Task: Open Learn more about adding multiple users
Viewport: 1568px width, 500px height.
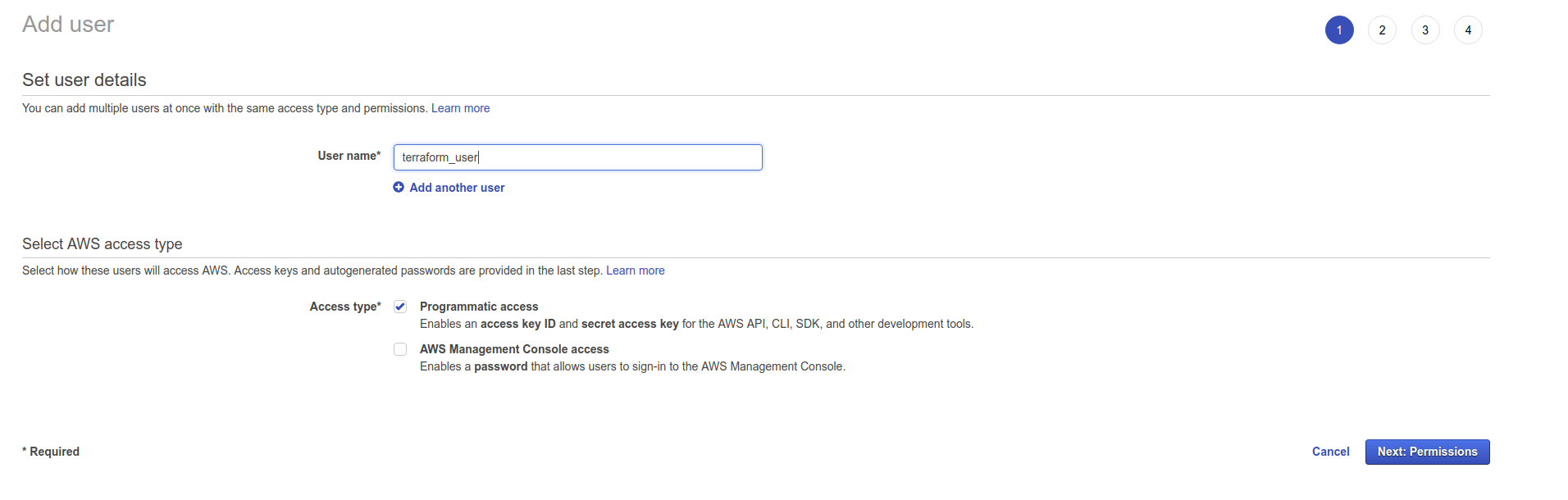Action: click(x=460, y=108)
